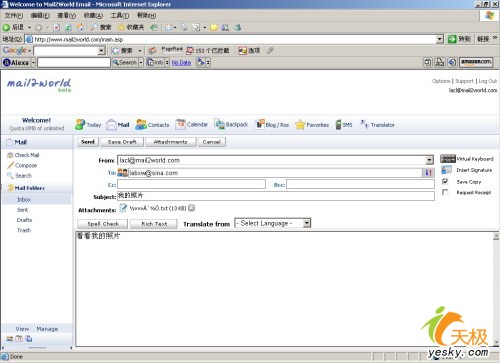The width and height of the screenshot is (500, 363).
Task: Expand the Links toolbar chevron
Action: pos(495,39)
